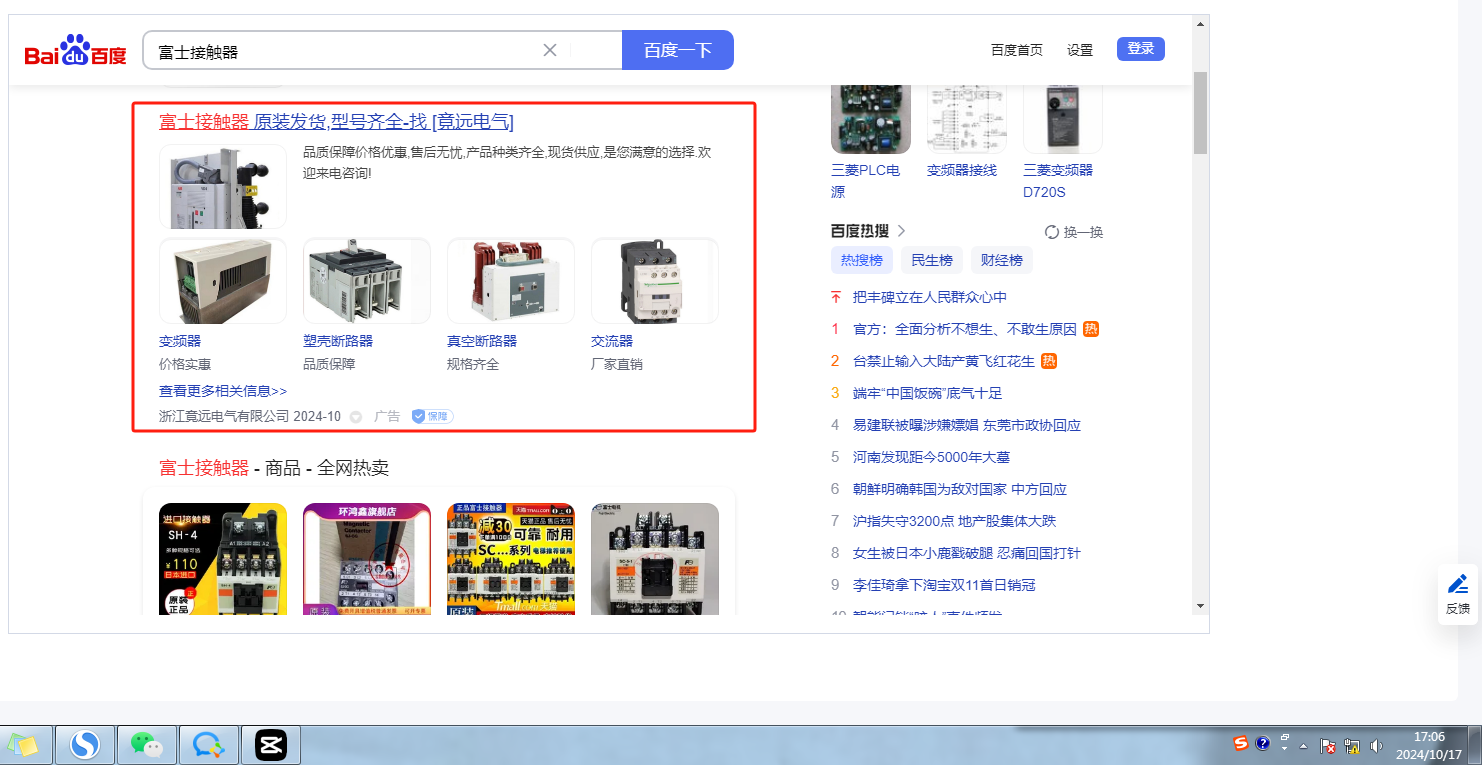Image resolution: width=1482 pixels, height=765 pixels.
Task: Click the 三菱PLC电源 thumbnail image
Action: [x=871, y=118]
